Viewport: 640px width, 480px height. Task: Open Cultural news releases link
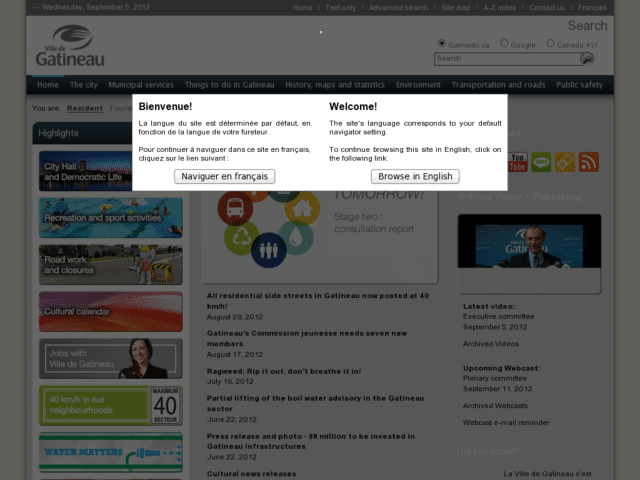[x=251, y=474]
